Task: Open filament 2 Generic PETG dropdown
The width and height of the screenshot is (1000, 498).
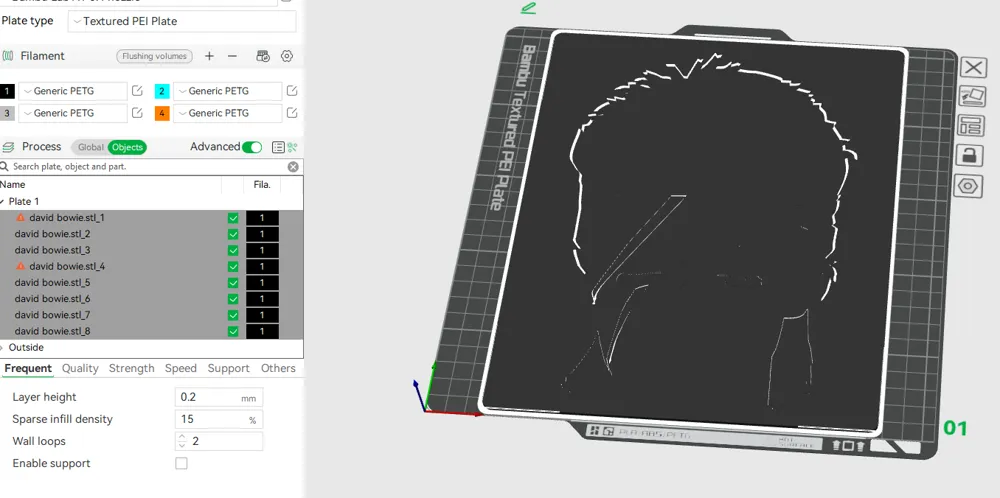Action: coord(227,91)
